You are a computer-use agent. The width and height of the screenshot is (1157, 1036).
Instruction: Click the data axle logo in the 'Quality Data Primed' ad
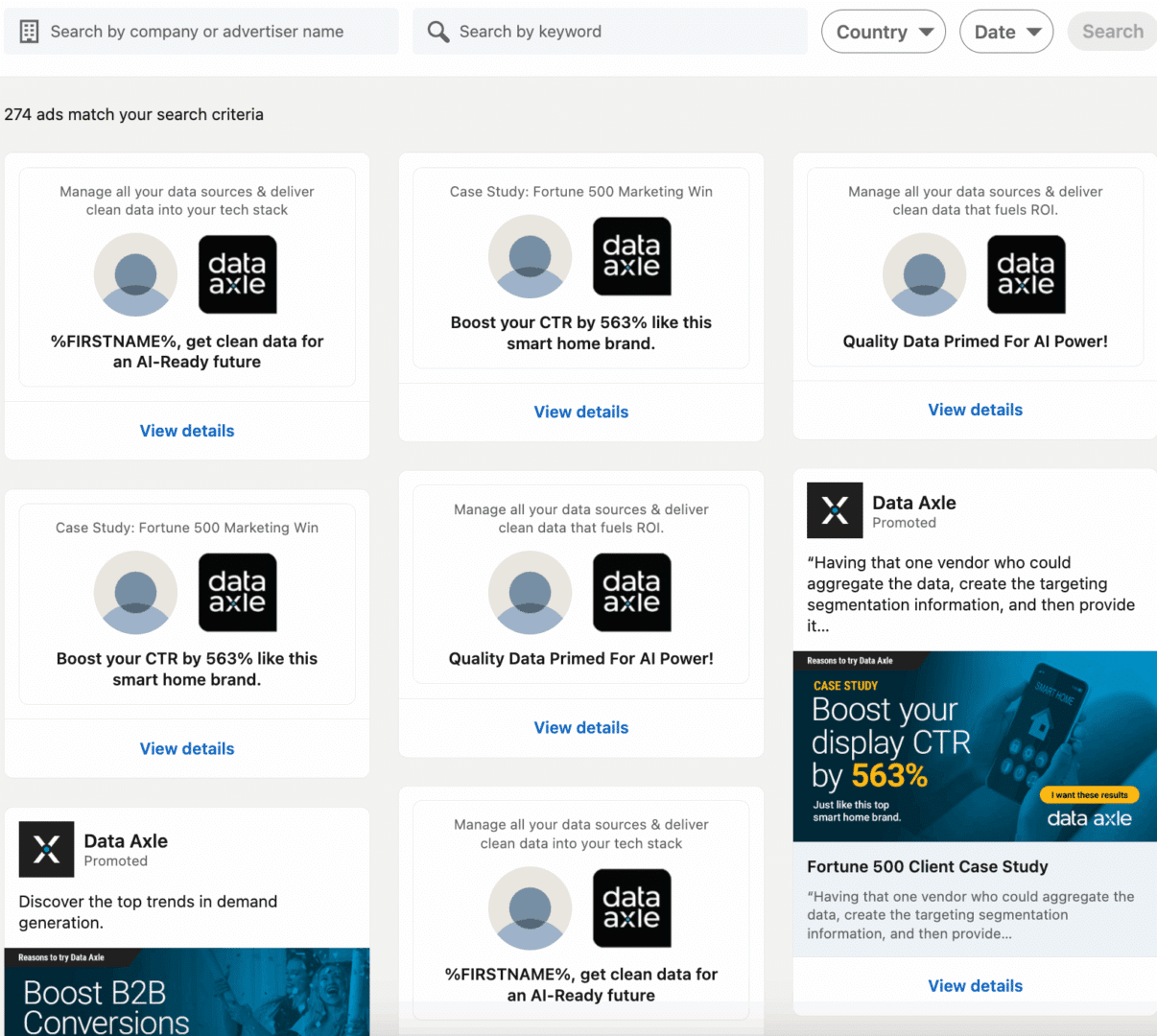tap(1026, 274)
